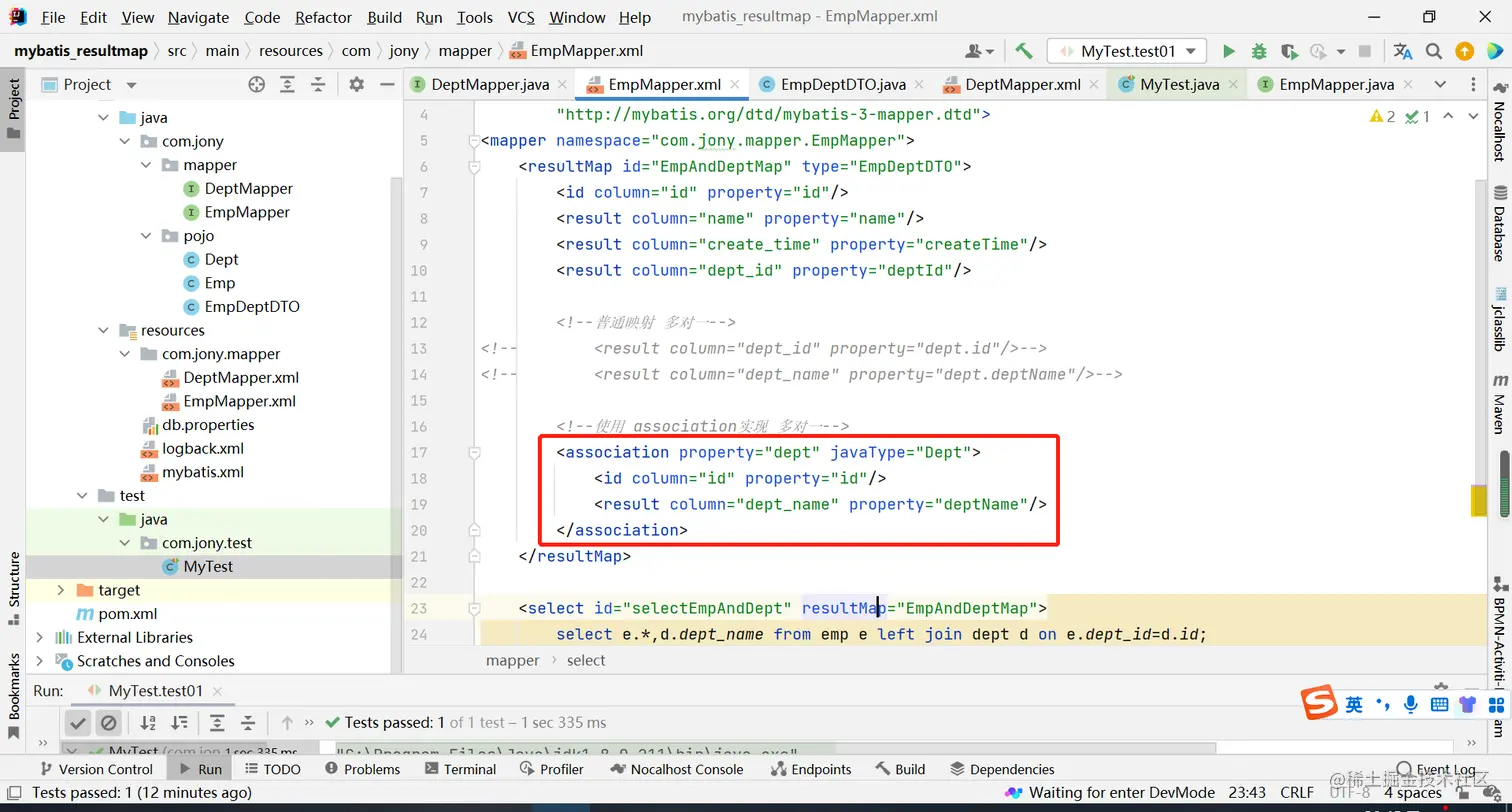1512x812 pixels.
Task: Run MyTest.test01 with the green play icon
Action: click(1229, 51)
